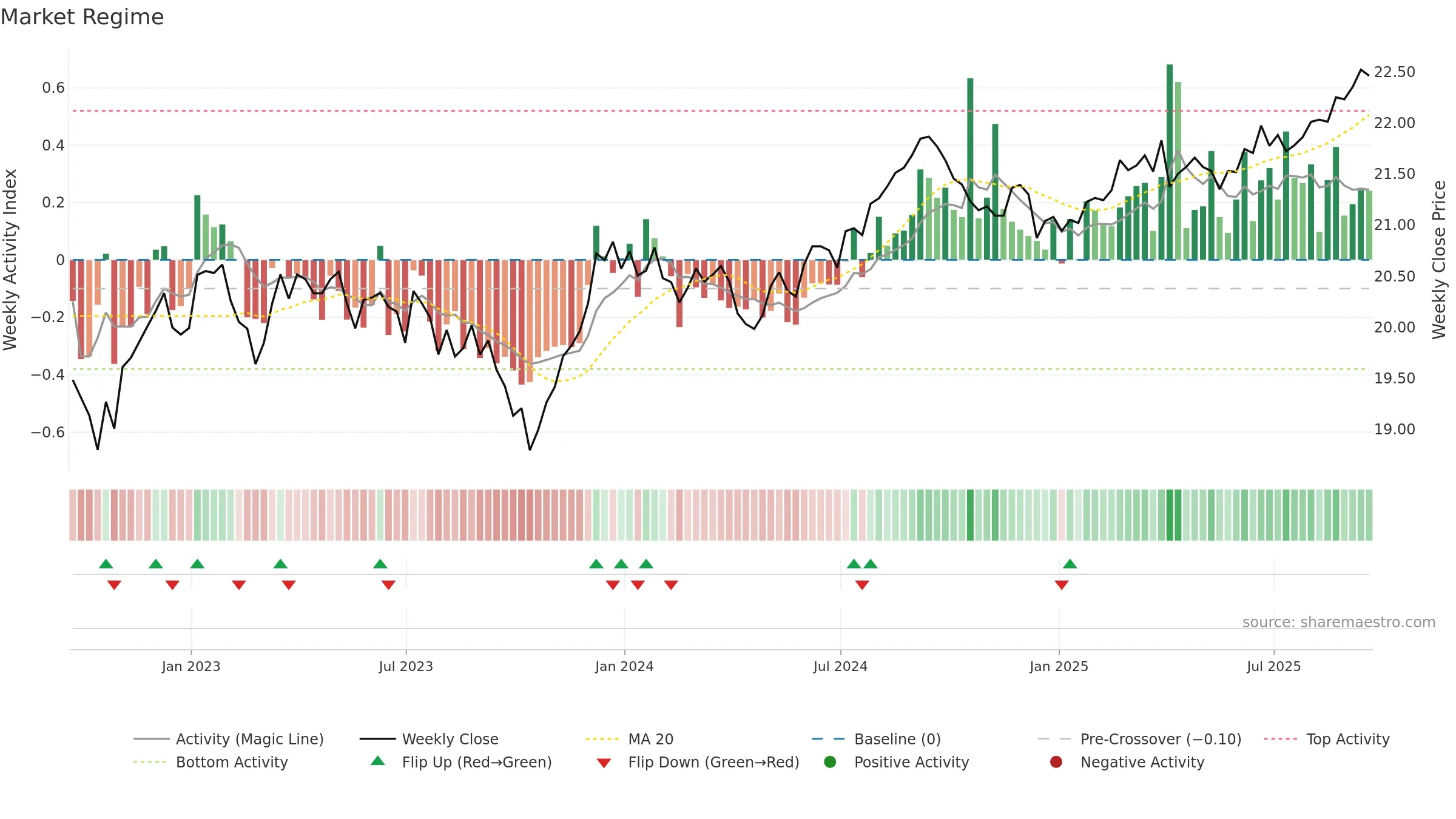This screenshot has width=1456, height=819.
Task: Click the Flip Down (Green→Red) legend label
Action: click(714, 762)
